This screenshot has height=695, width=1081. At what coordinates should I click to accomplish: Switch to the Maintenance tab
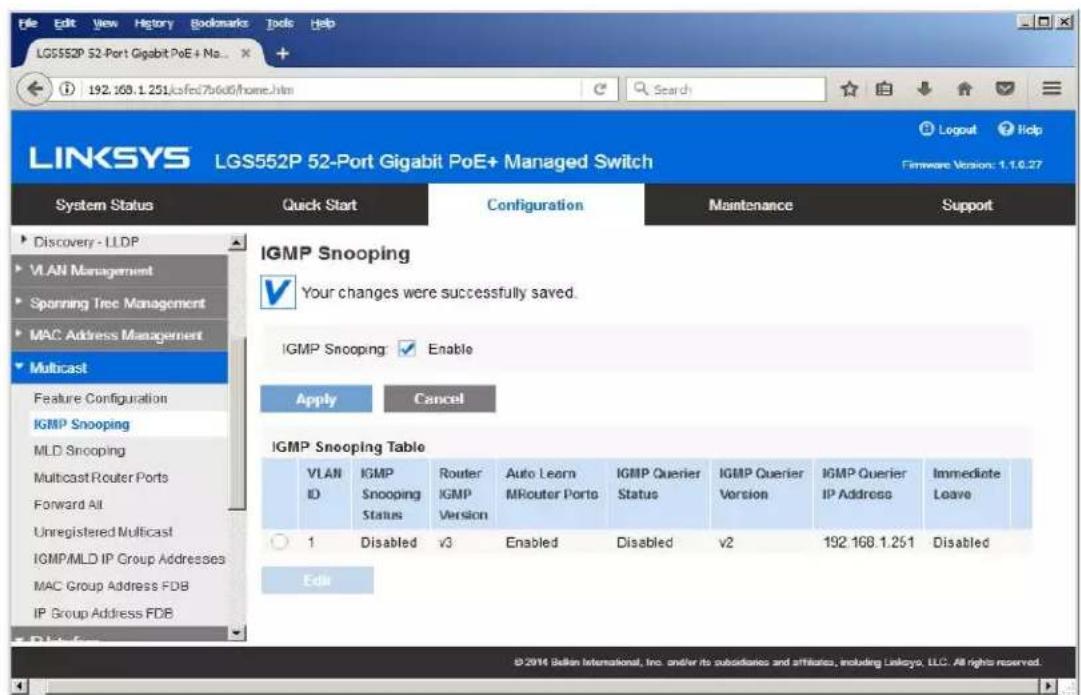[x=751, y=205]
